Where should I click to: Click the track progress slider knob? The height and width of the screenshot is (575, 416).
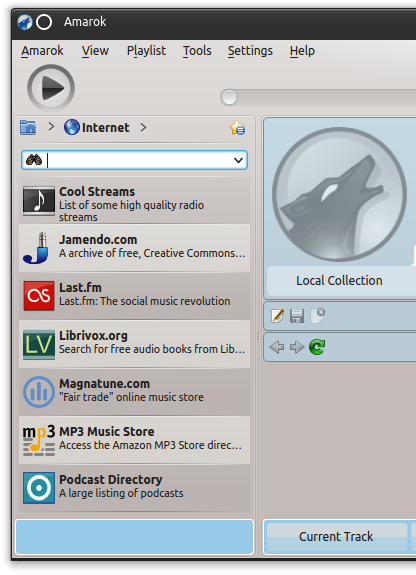click(x=229, y=98)
